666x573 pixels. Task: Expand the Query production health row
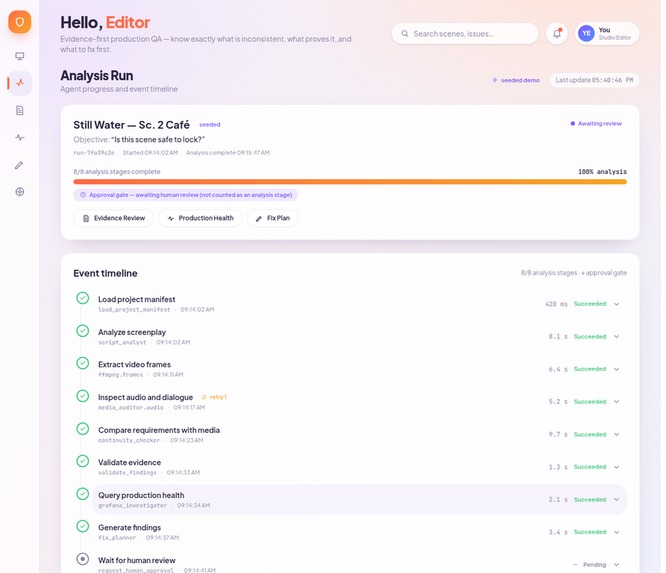616,500
